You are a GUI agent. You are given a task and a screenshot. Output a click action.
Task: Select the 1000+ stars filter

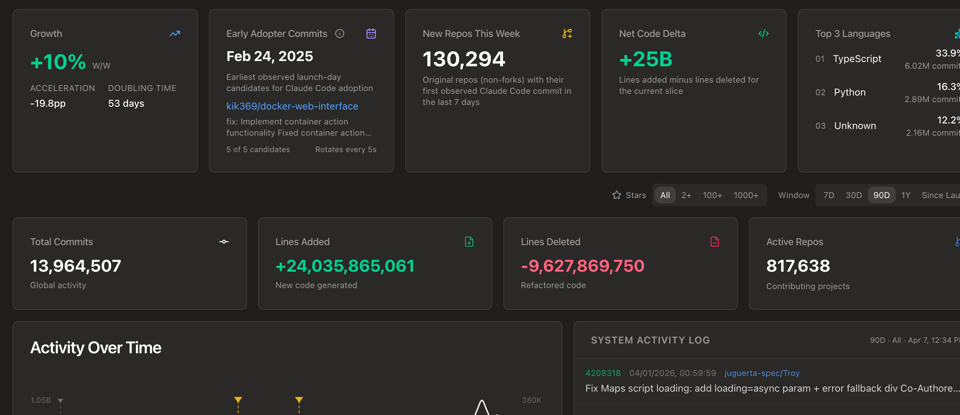click(746, 195)
